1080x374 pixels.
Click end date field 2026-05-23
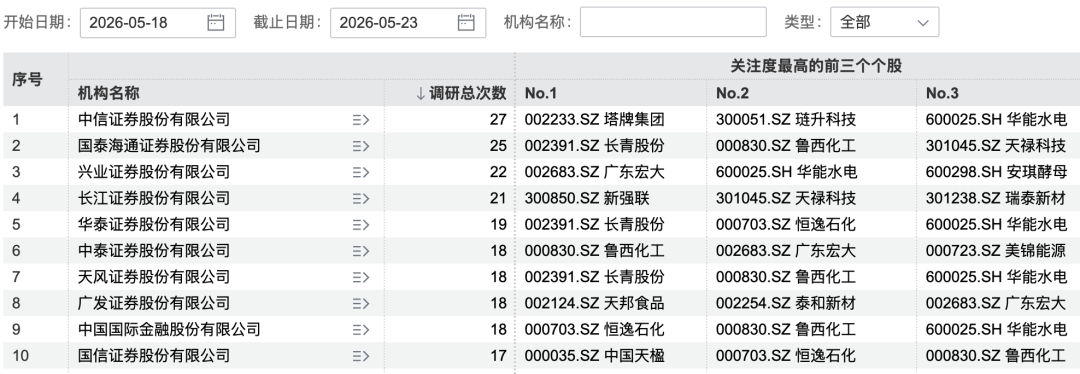[408, 22]
